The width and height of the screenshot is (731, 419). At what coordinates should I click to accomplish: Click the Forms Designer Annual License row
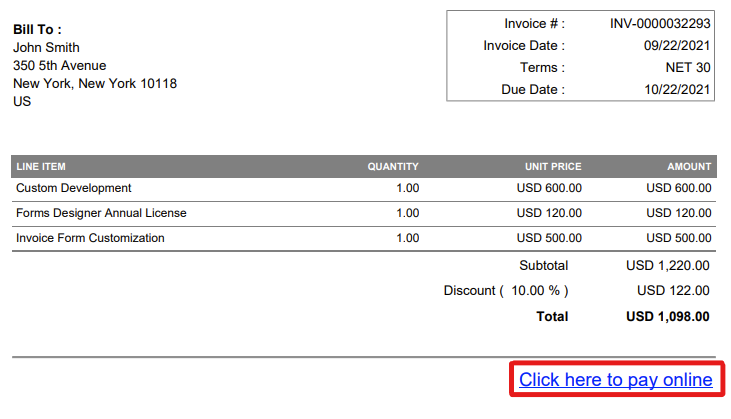[x=101, y=213]
